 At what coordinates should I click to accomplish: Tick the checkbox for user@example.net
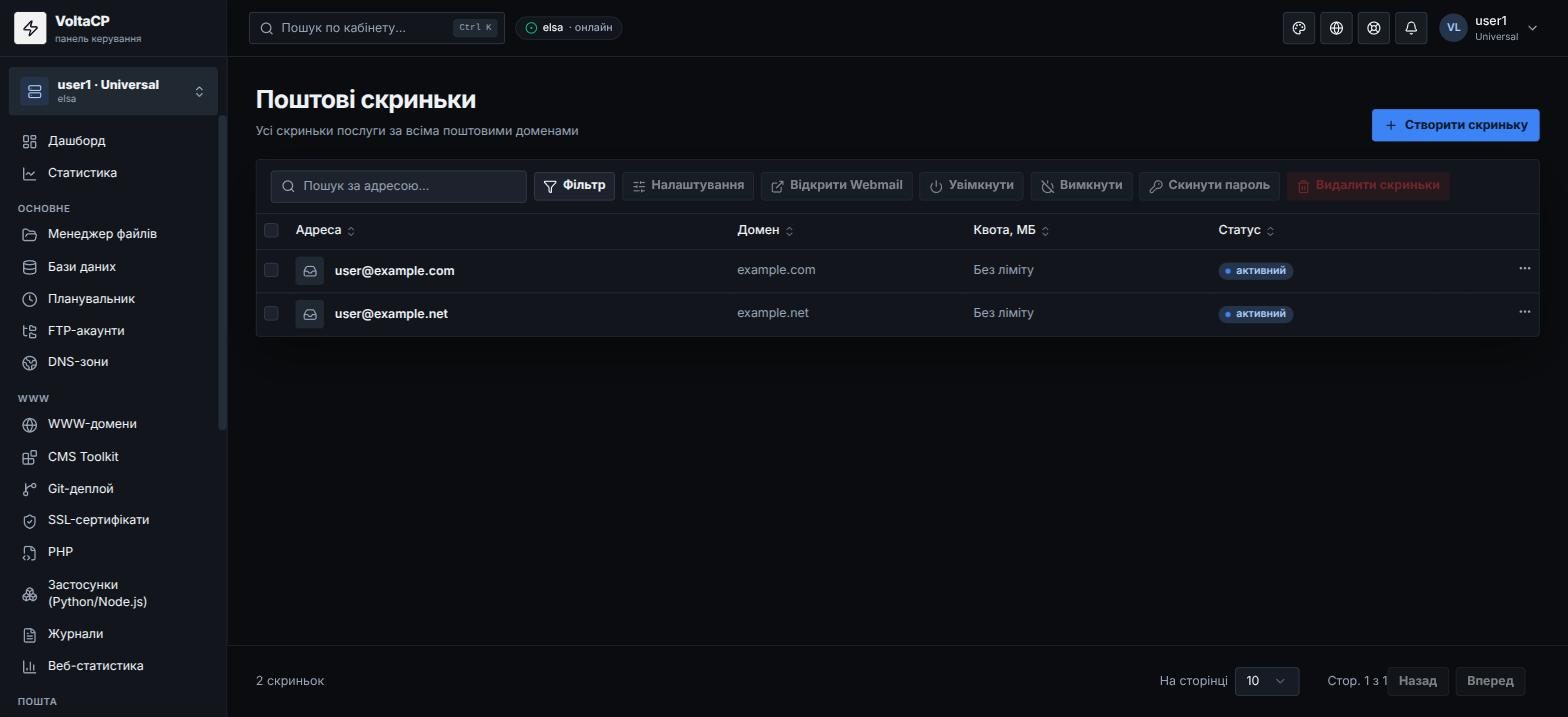(x=271, y=313)
